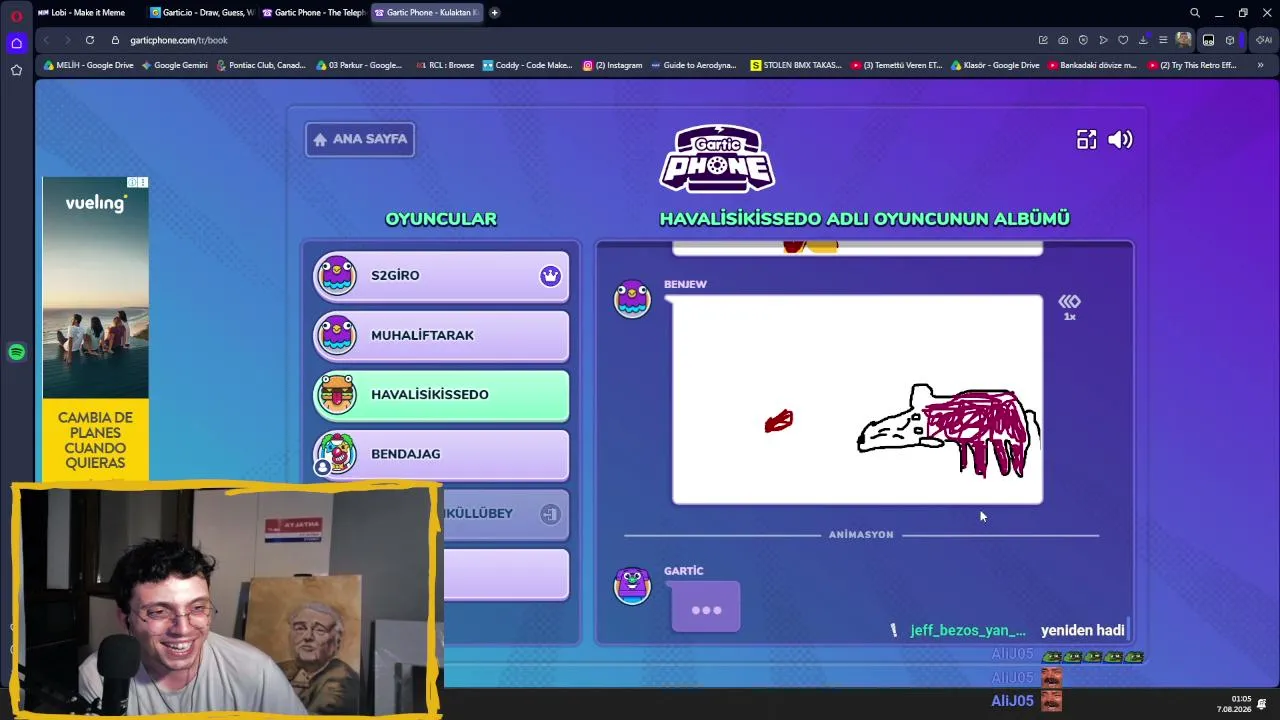Viewport: 1280px width, 720px height.
Task: Open browser downloads
Action: click(1143, 40)
